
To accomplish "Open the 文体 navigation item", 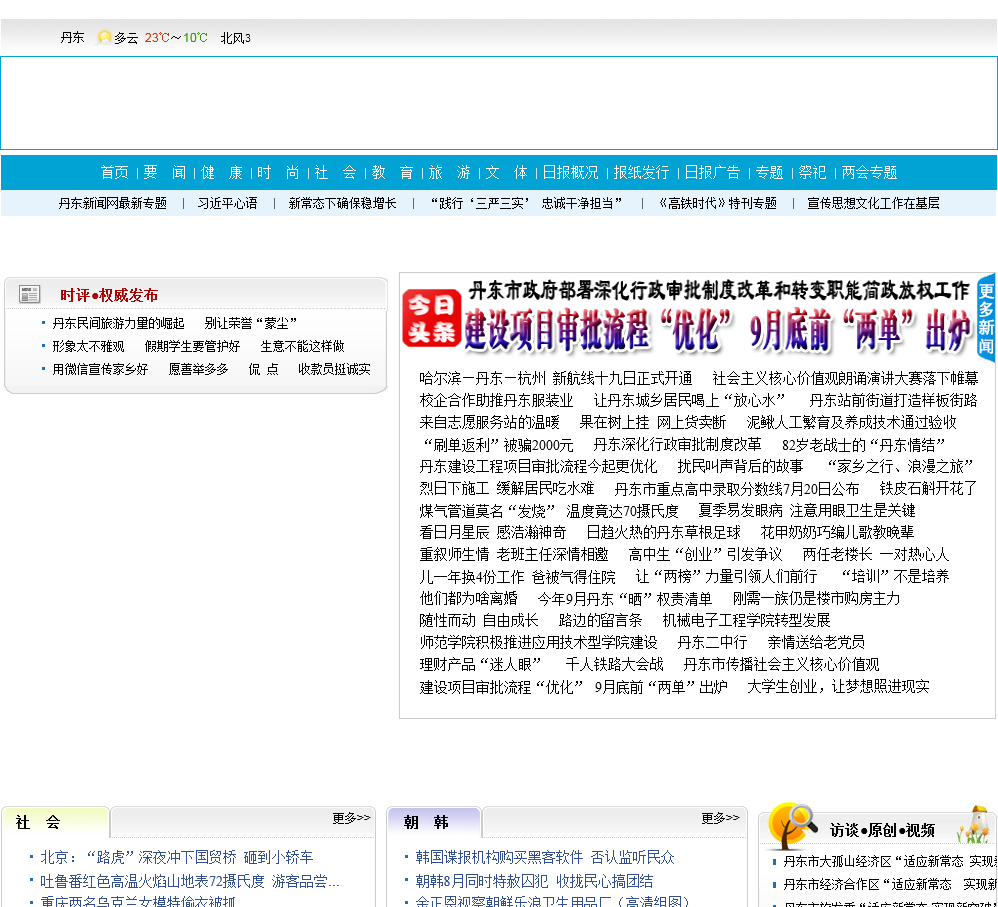I will click(507, 172).
